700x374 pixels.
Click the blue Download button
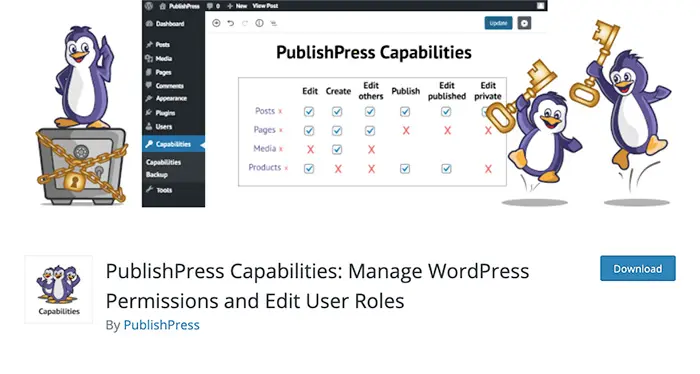(638, 268)
